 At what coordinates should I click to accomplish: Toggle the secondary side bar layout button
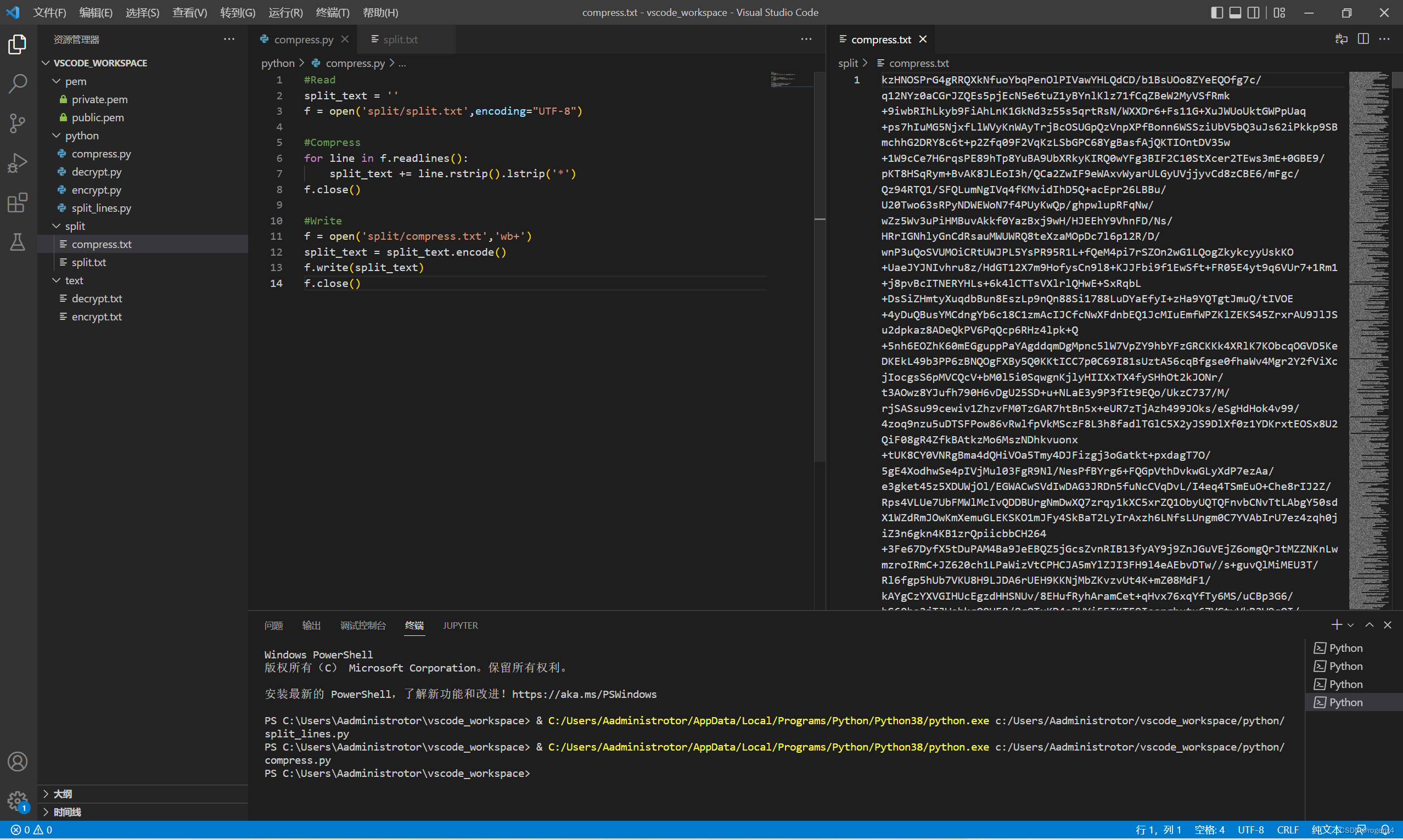(1254, 13)
